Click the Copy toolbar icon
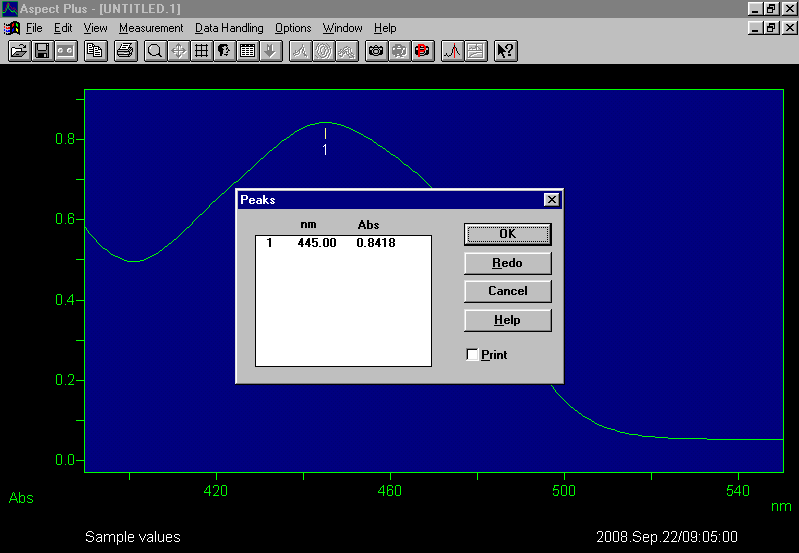The image size is (799, 553). [96, 51]
